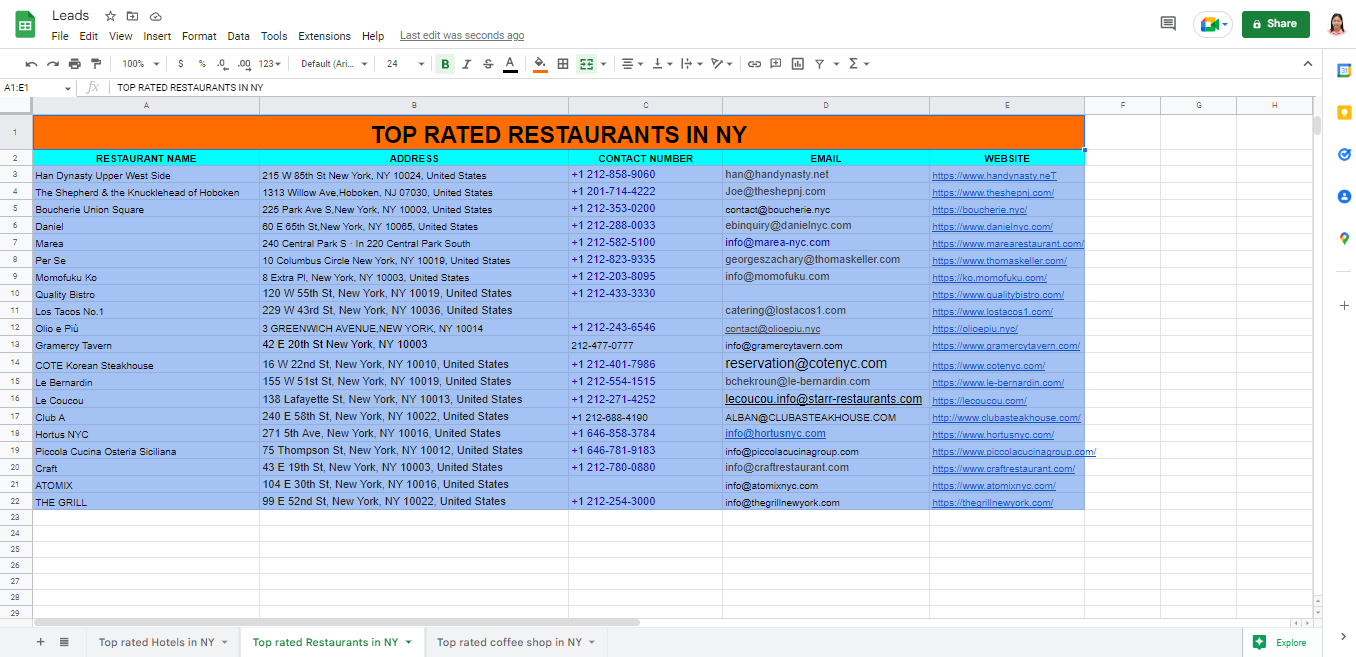Move the document to a folder

(133, 16)
